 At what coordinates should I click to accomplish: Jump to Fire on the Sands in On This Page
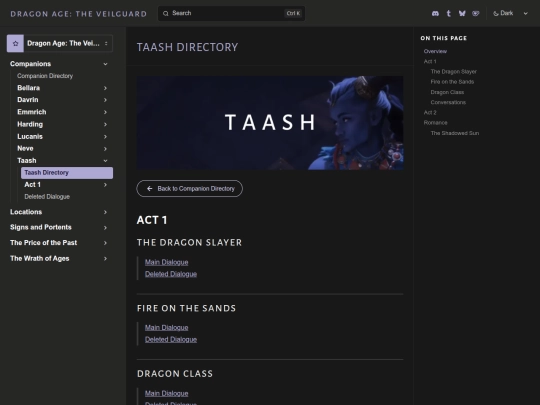click(x=452, y=82)
